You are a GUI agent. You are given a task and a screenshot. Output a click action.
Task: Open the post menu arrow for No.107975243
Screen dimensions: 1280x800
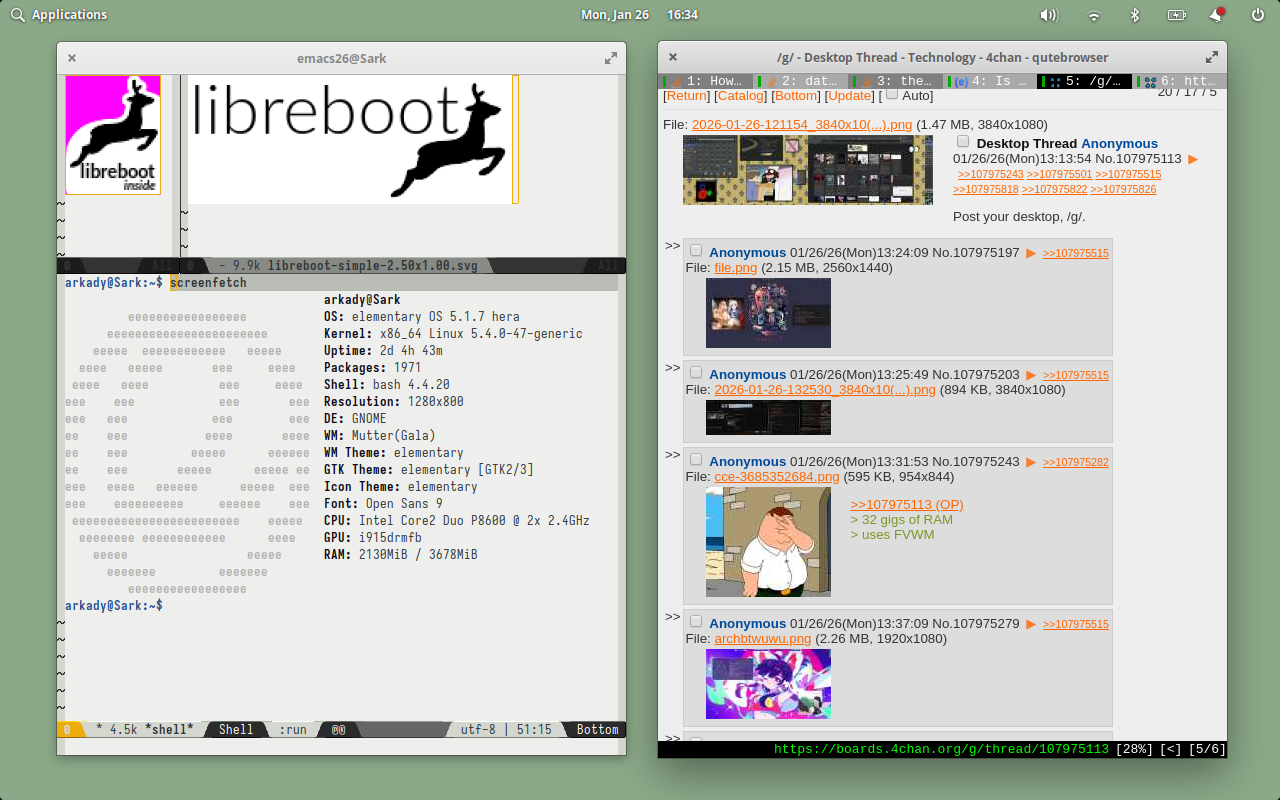[1031, 462]
